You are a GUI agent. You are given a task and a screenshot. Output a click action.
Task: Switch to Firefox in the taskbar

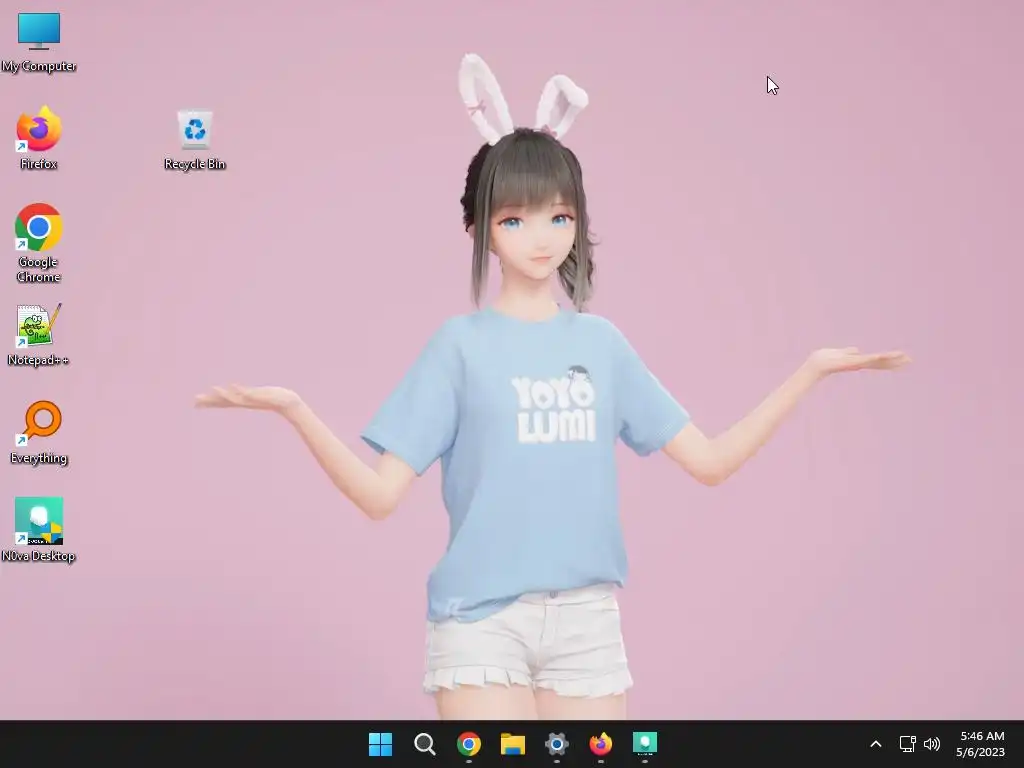point(601,744)
